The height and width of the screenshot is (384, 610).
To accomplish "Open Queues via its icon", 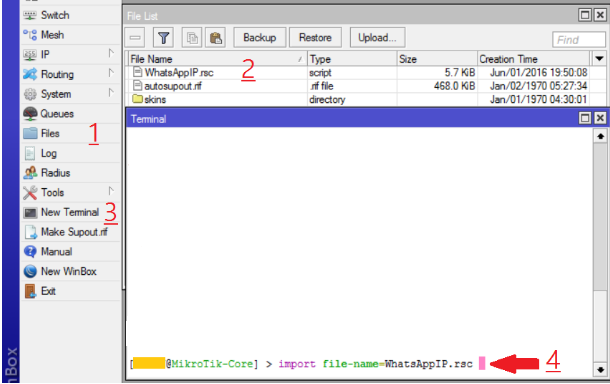I will [30, 114].
